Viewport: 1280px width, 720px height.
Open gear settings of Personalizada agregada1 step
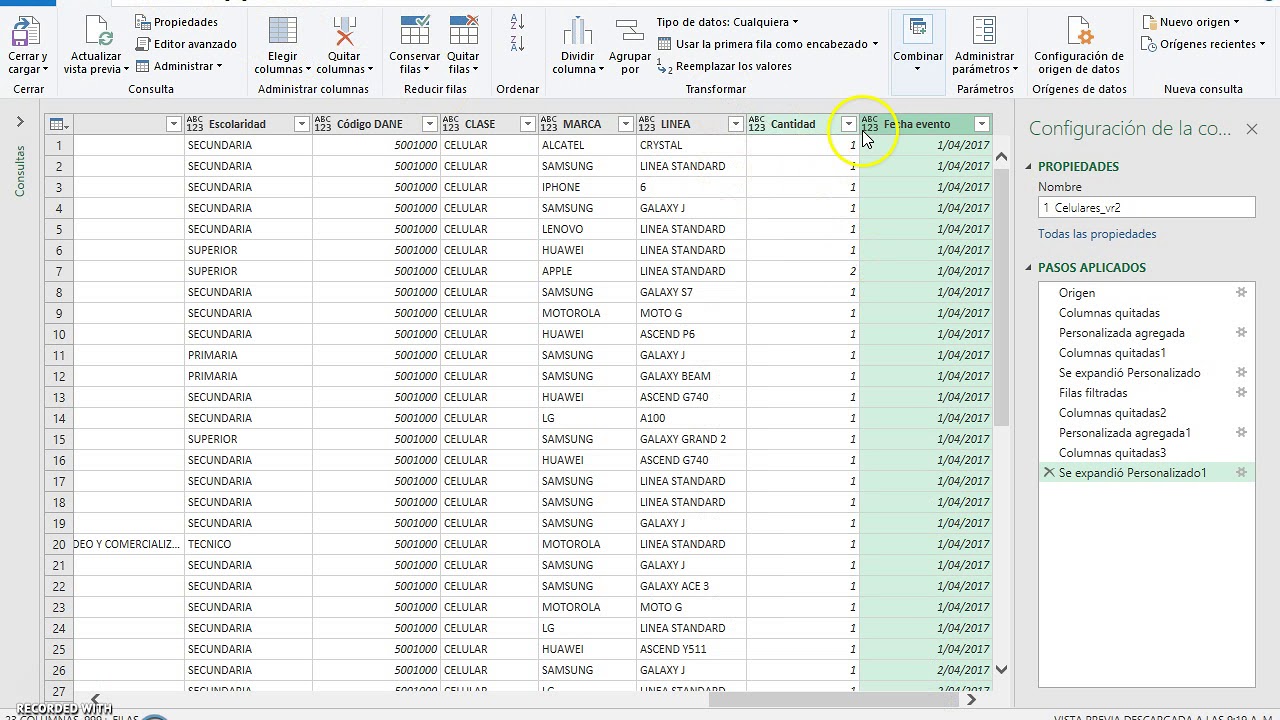[1241, 433]
